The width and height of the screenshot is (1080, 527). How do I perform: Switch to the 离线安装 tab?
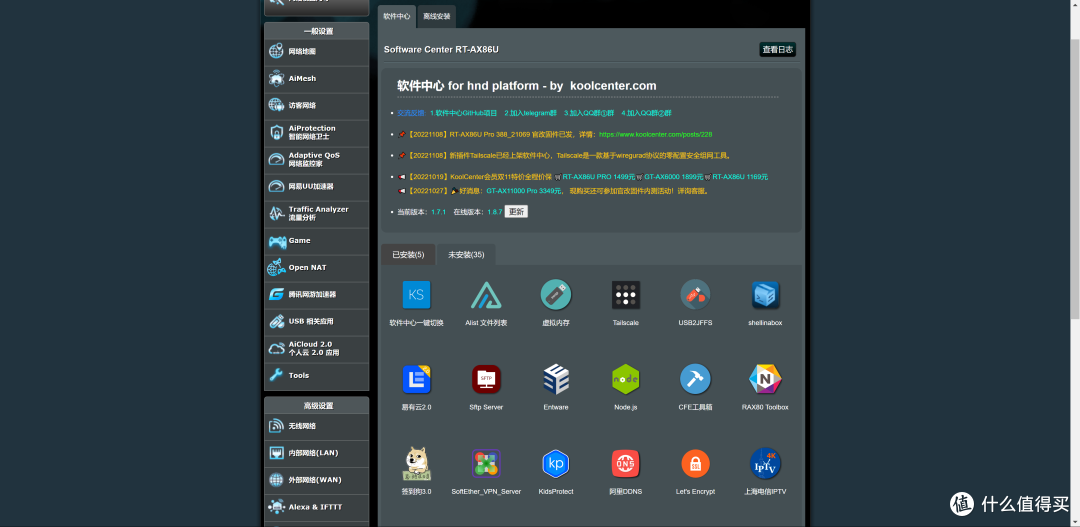[x=437, y=16]
